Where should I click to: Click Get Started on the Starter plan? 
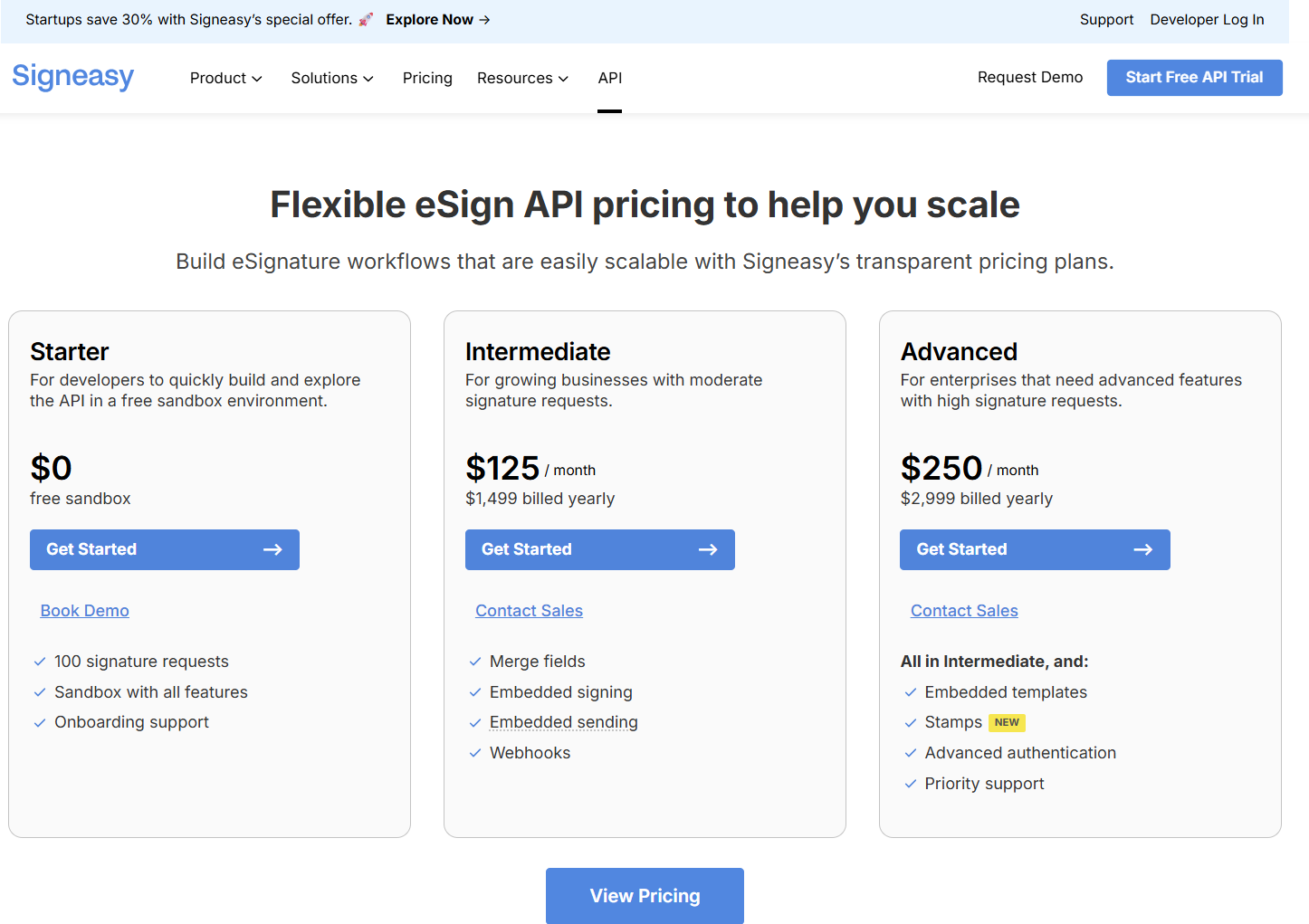click(165, 549)
